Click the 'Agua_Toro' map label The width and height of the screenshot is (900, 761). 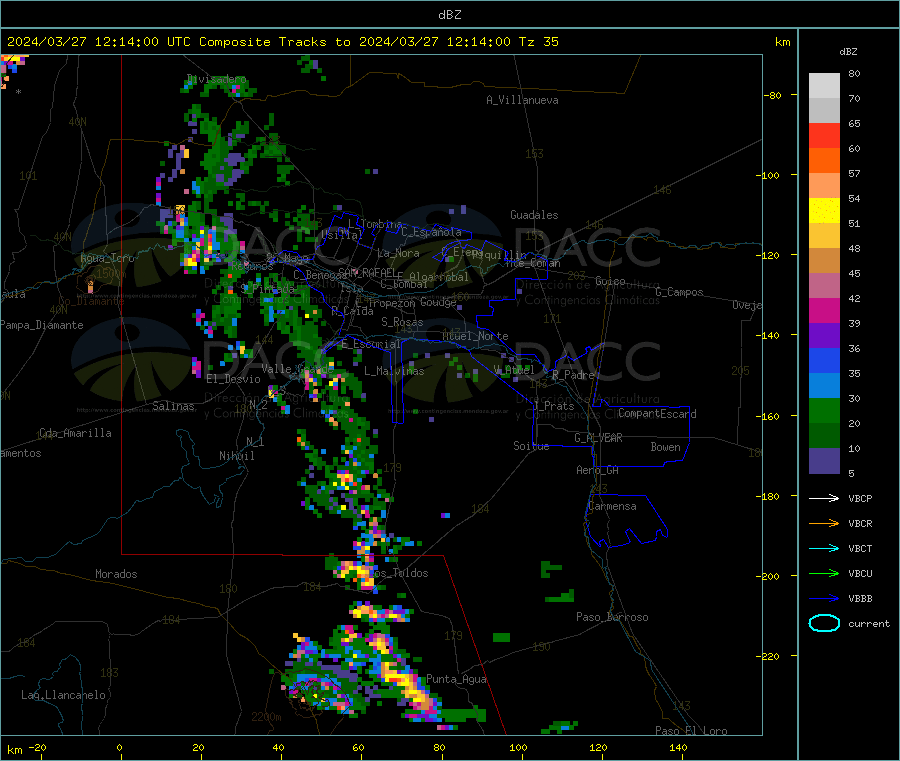coord(107,258)
